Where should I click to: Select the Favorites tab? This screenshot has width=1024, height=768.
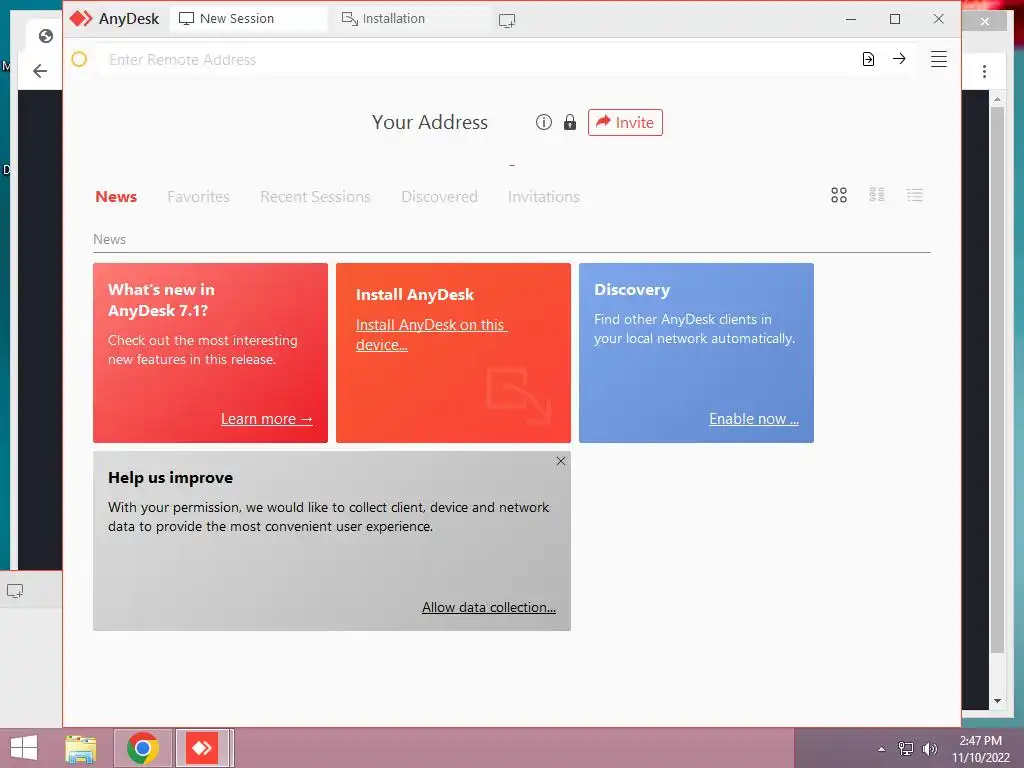(199, 197)
